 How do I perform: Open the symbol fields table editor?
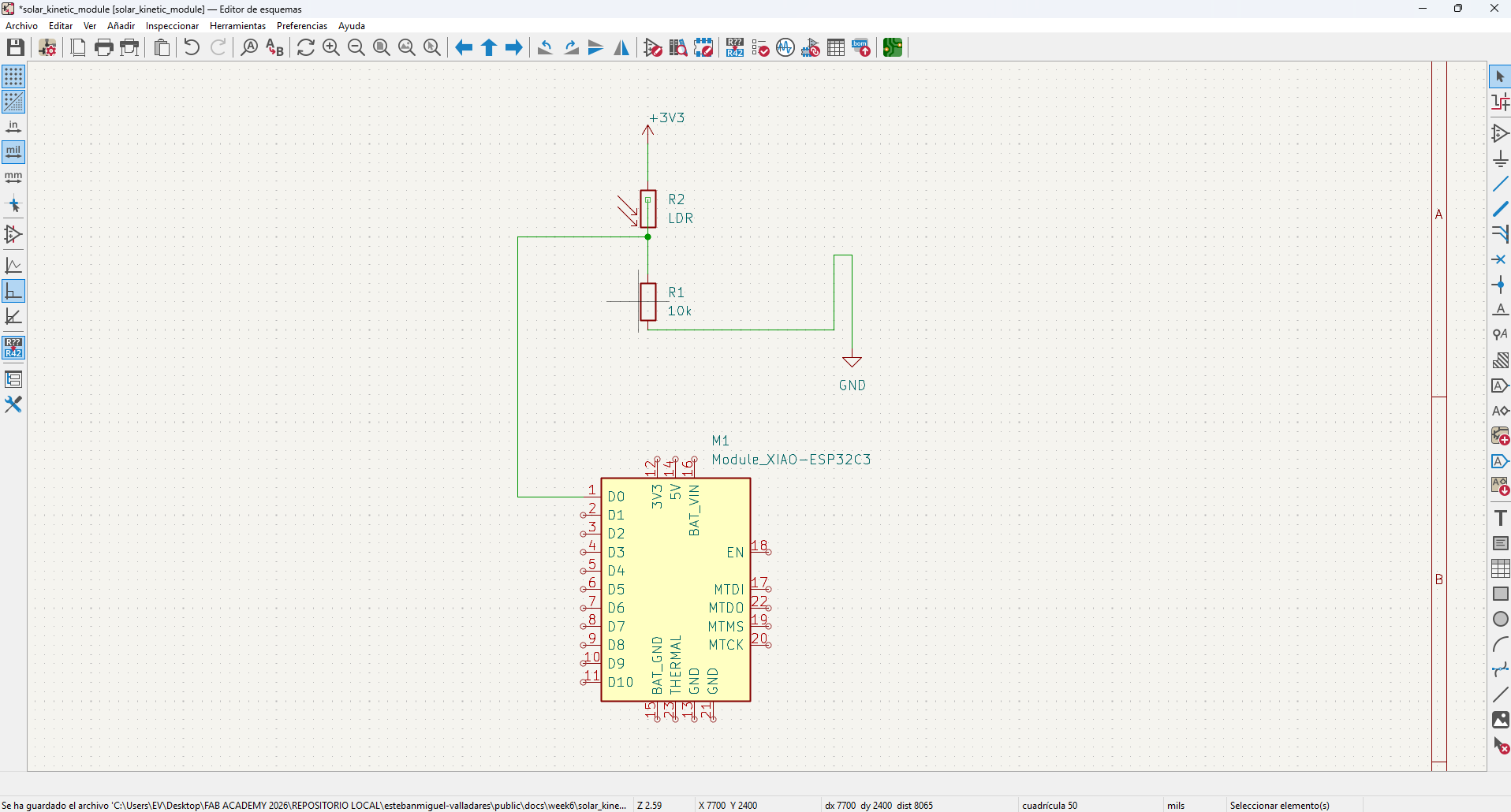click(836, 47)
